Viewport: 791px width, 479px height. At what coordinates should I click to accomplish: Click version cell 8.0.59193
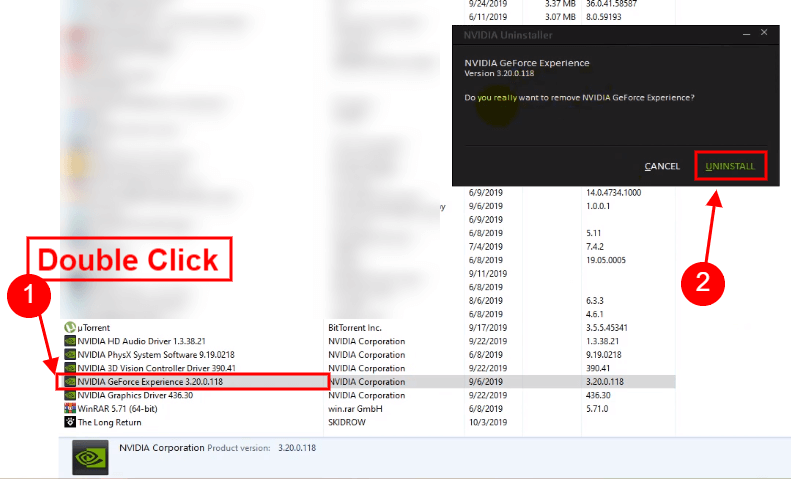pyautogui.click(x=604, y=17)
